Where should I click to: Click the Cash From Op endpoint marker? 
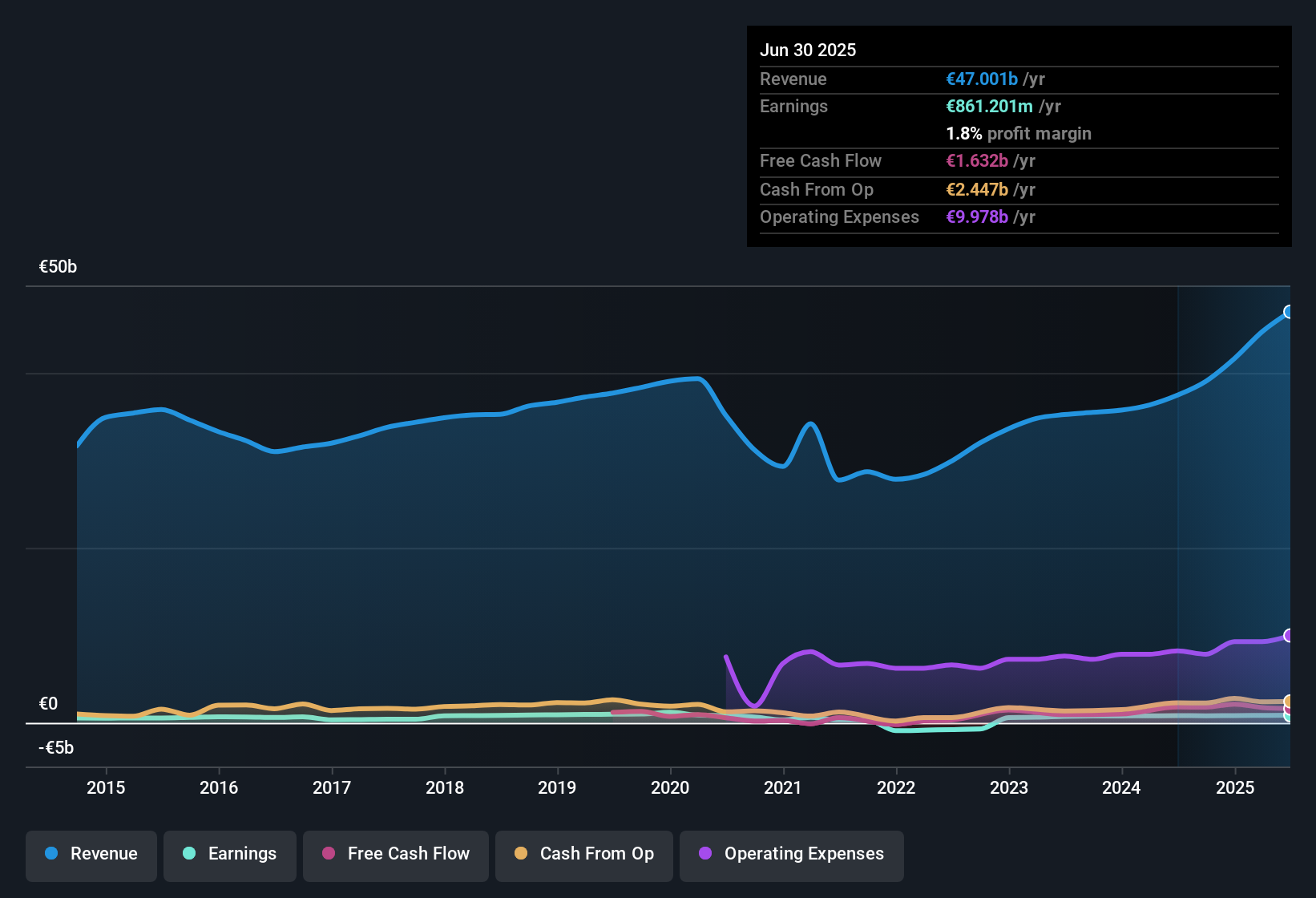[x=1289, y=702]
